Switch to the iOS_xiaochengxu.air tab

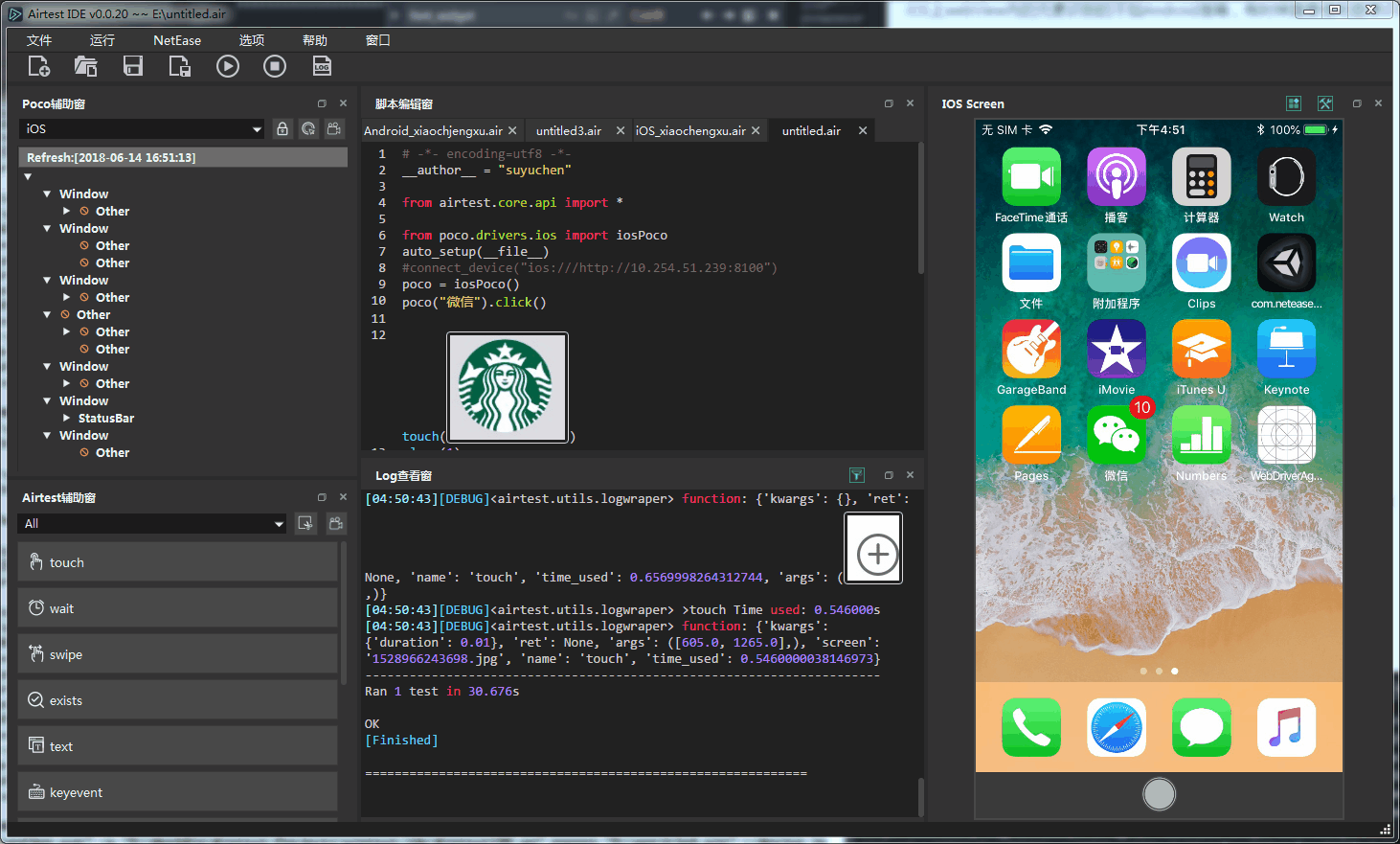690,130
